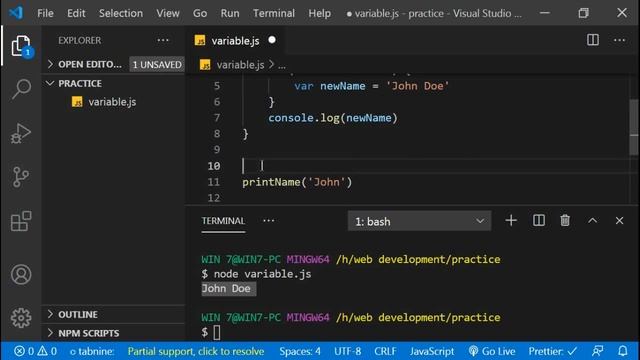Open the View menu
Viewport: 640px width, 360px height.
(x=168, y=13)
